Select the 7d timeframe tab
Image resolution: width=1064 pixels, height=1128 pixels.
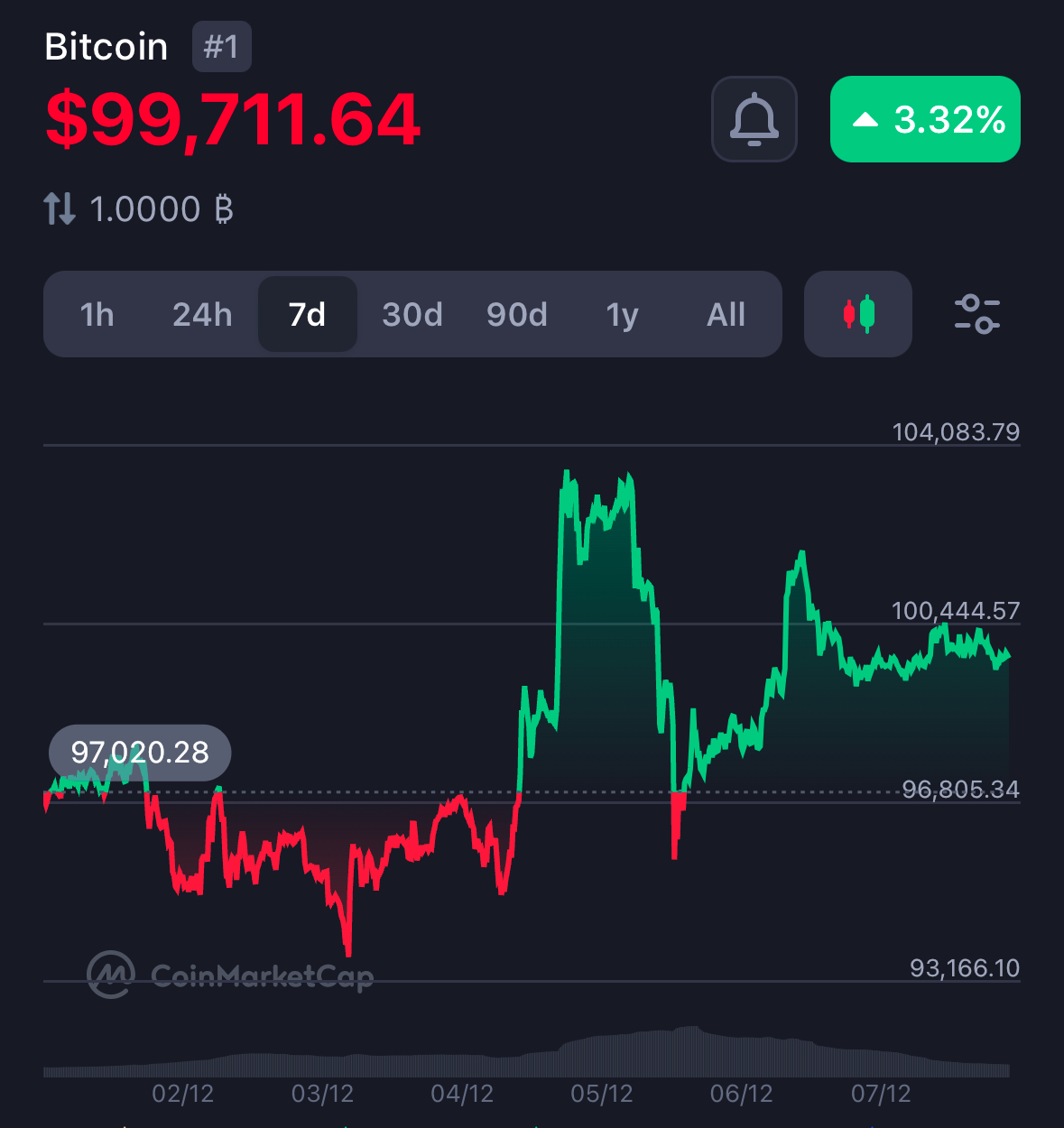pyautogui.click(x=308, y=314)
